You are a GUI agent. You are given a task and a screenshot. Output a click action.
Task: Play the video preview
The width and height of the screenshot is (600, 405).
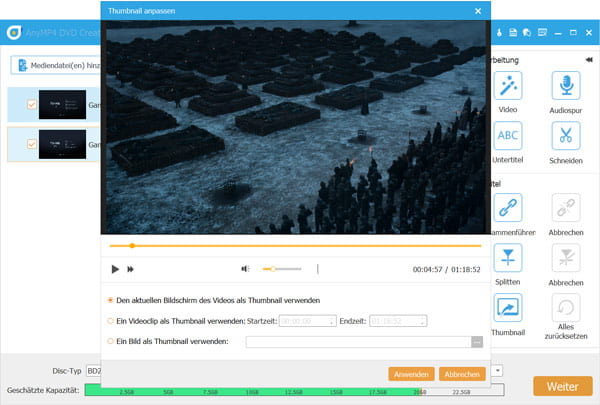click(x=115, y=269)
